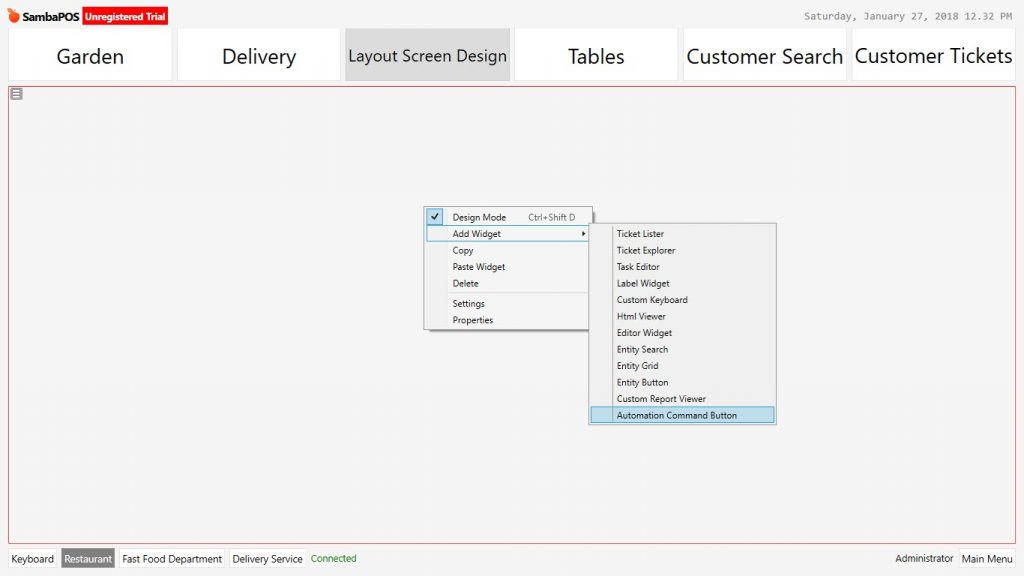Click the date and time display
The width and height of the screenshot is (1024, 576).
(x=908, y=16)
